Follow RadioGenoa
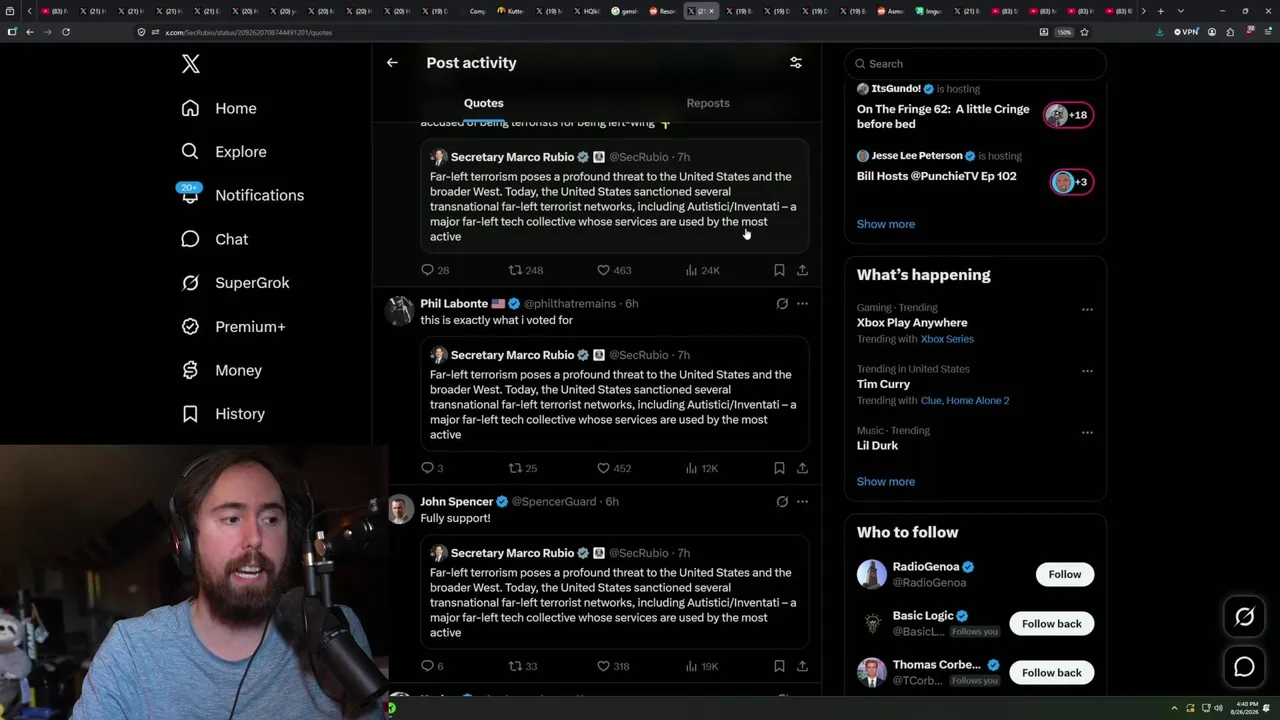This screenshot has height=720, width=1280. 1065,574
